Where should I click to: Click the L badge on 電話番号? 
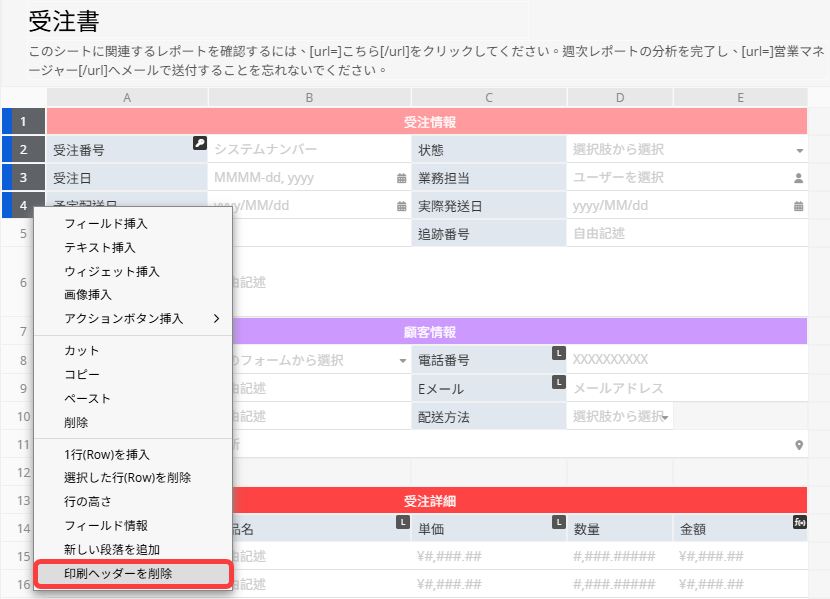click(x=558, y=353)
